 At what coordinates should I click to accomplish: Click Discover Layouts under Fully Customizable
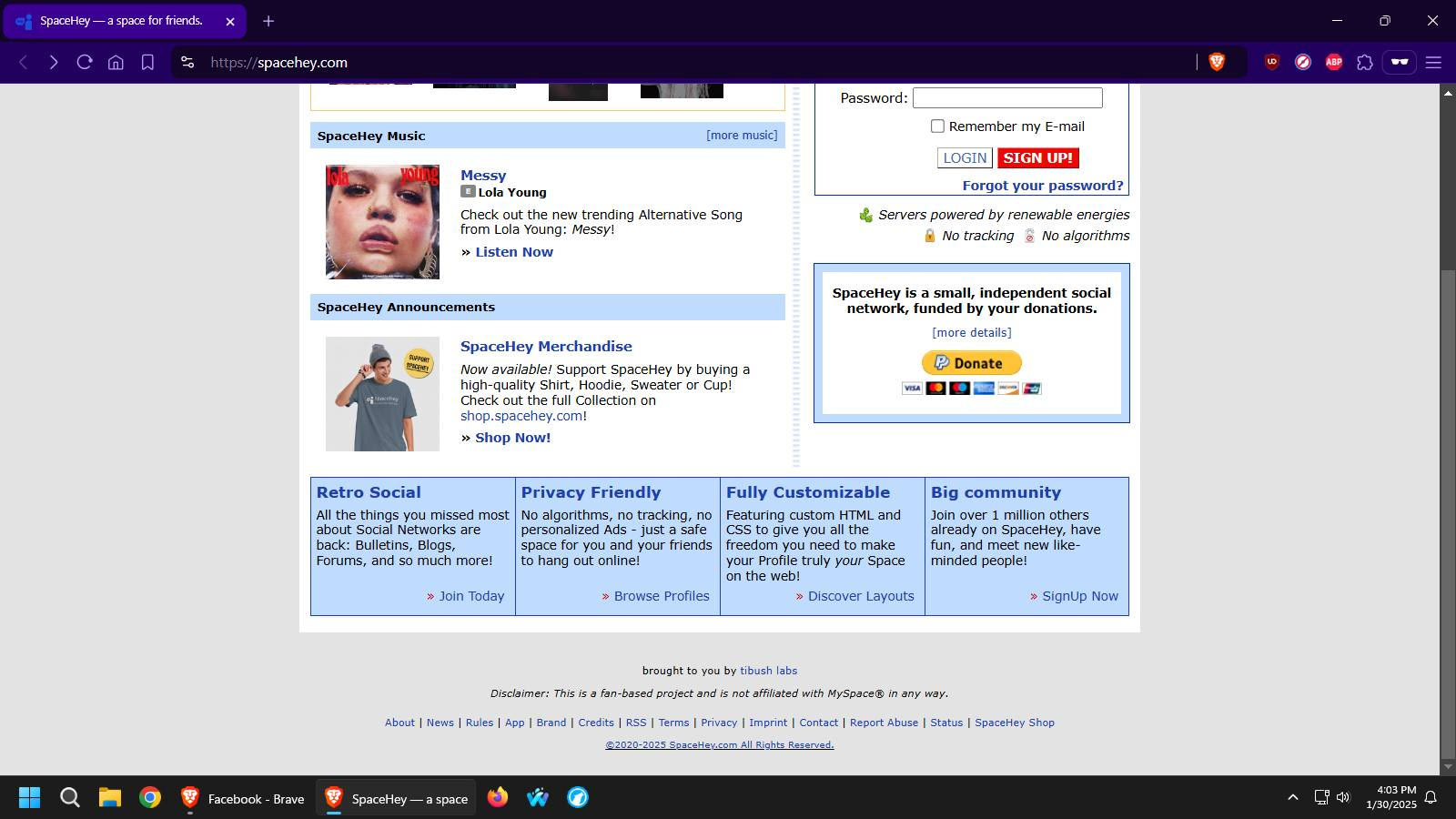(x=861, y=596)
